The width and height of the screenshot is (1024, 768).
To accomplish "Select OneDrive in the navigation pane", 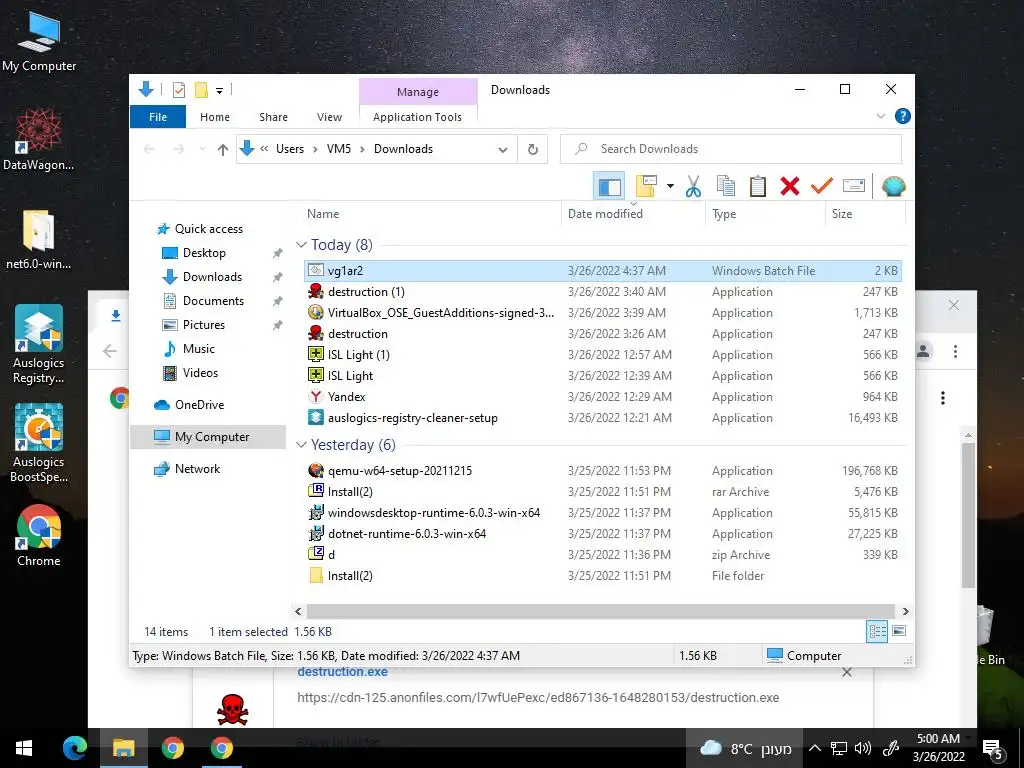I will click(199, 405).
